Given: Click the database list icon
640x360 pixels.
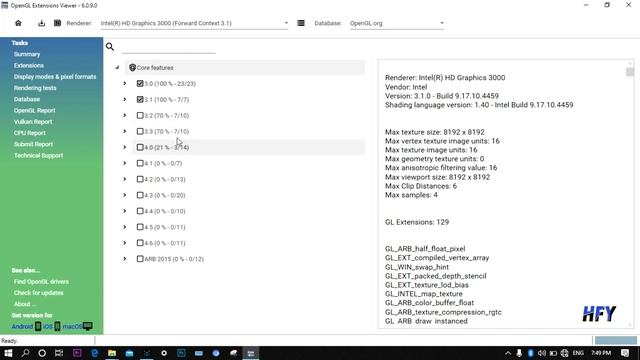Looking at the screenshot, I should (301, 23).
